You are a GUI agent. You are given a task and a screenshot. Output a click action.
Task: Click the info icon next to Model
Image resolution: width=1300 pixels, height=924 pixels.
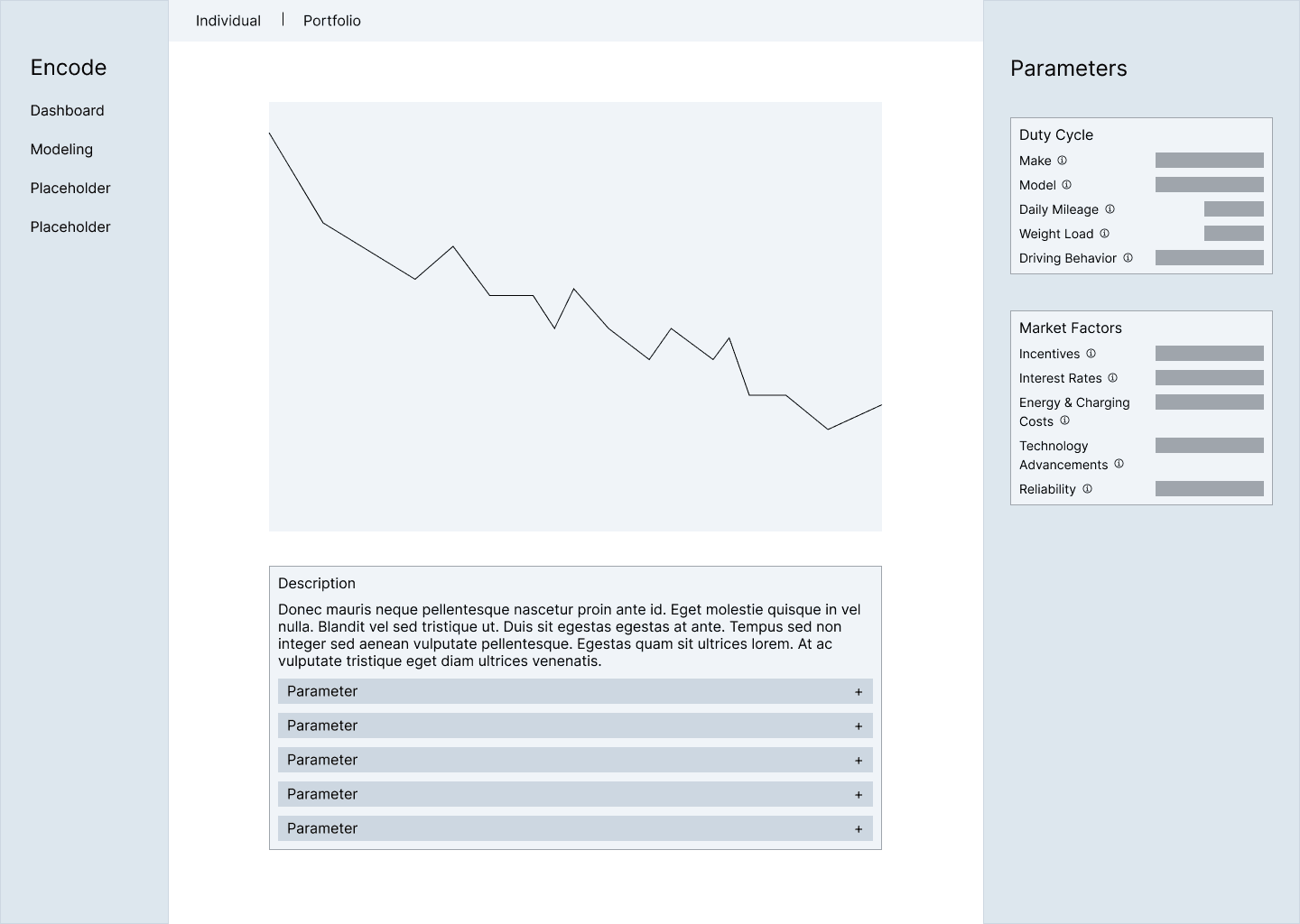pos(1066,185)
